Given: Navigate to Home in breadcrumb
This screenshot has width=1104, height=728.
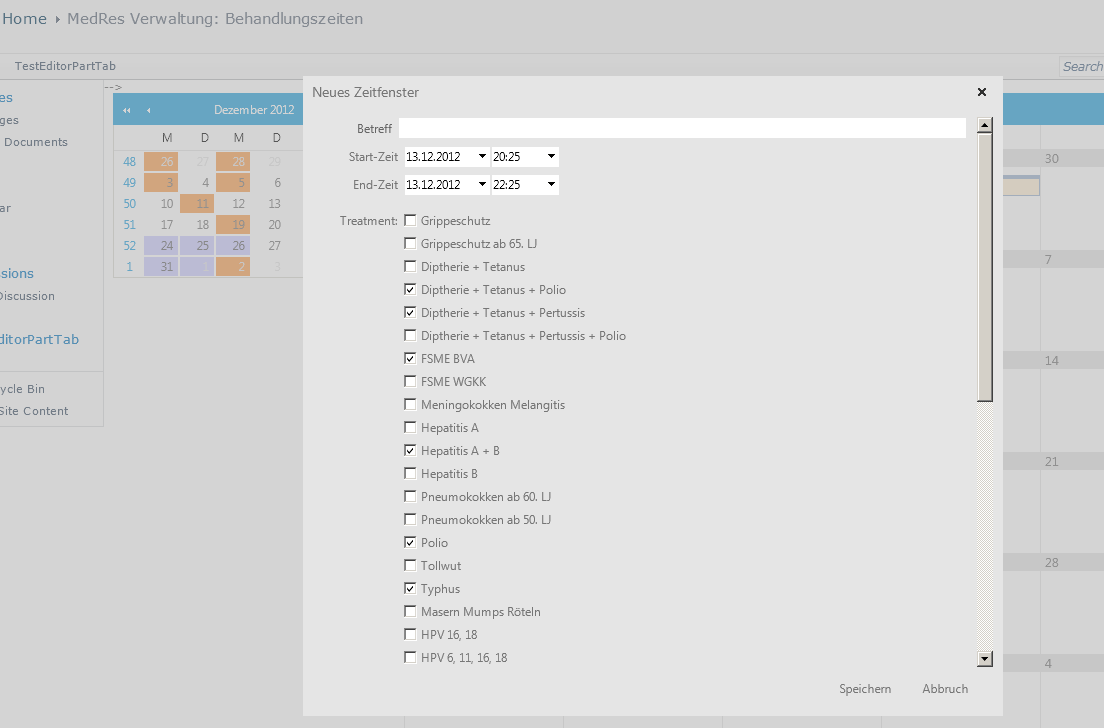Looking at the screenshot, I should [25, 19].
